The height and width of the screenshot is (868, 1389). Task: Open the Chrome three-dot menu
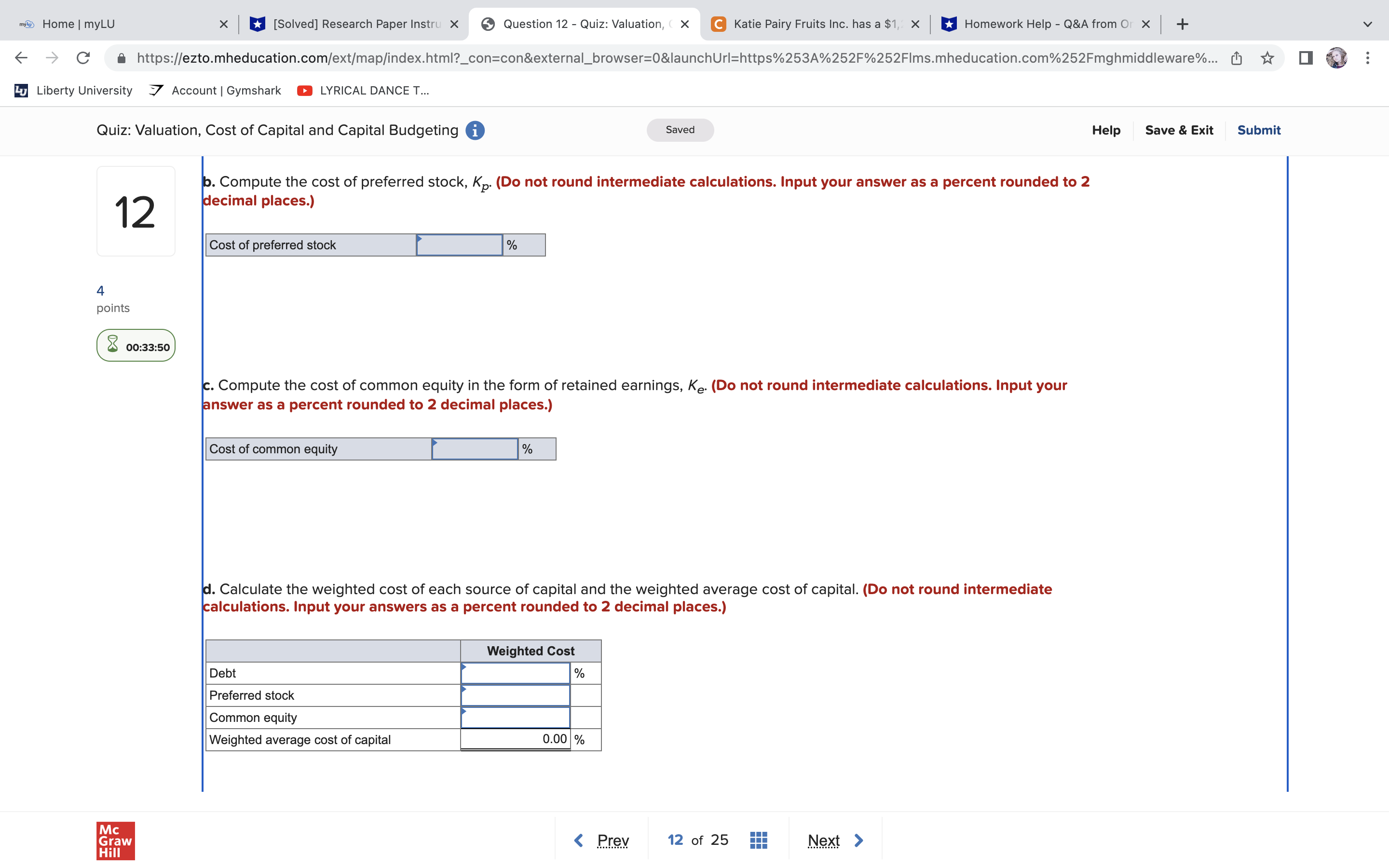[1367, 57]
